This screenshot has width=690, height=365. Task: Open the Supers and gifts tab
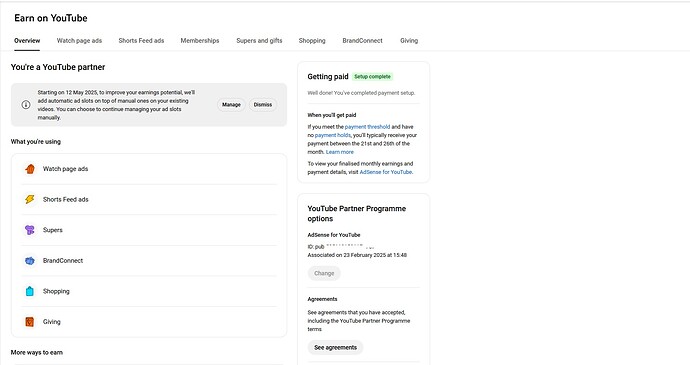pyautogui.click(x=259, y=41)
